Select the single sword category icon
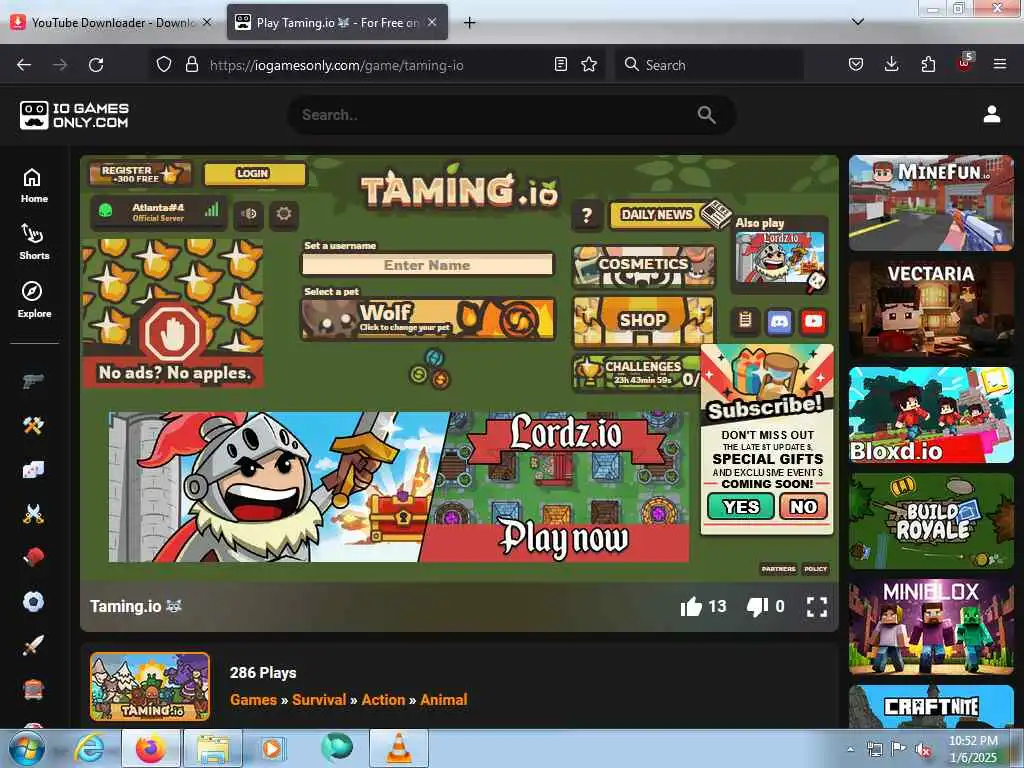 pos(33,645)
